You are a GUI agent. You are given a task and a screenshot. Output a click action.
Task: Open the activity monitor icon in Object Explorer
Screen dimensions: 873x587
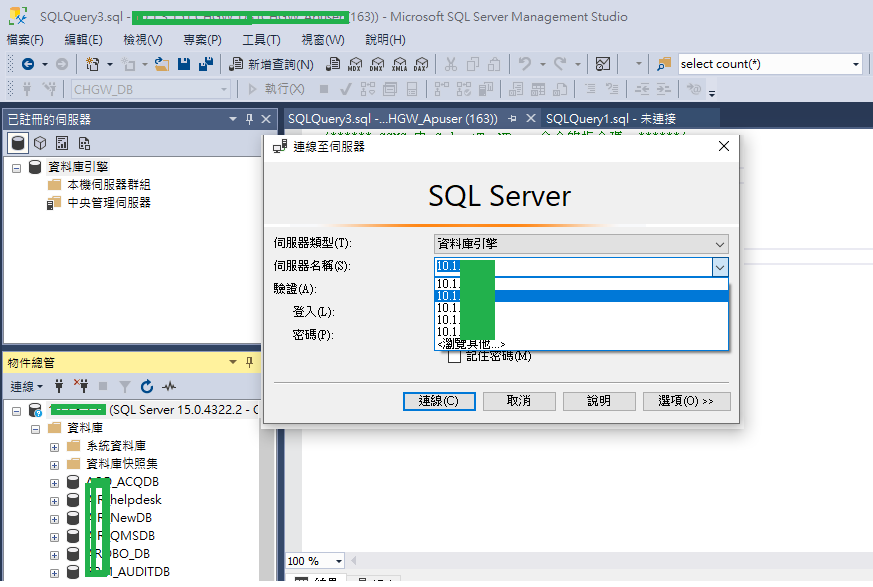click(x=169, y=386)
